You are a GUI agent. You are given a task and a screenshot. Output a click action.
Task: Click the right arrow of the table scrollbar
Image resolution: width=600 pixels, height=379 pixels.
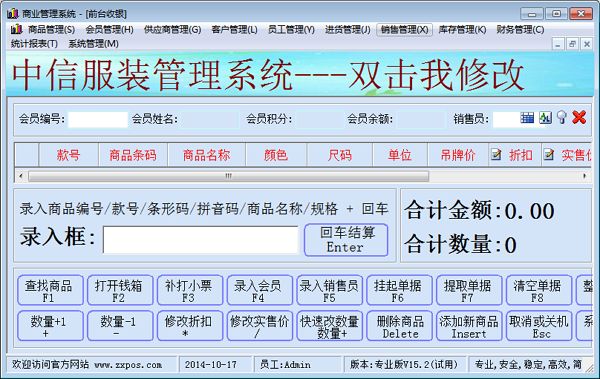coord(584,176)
